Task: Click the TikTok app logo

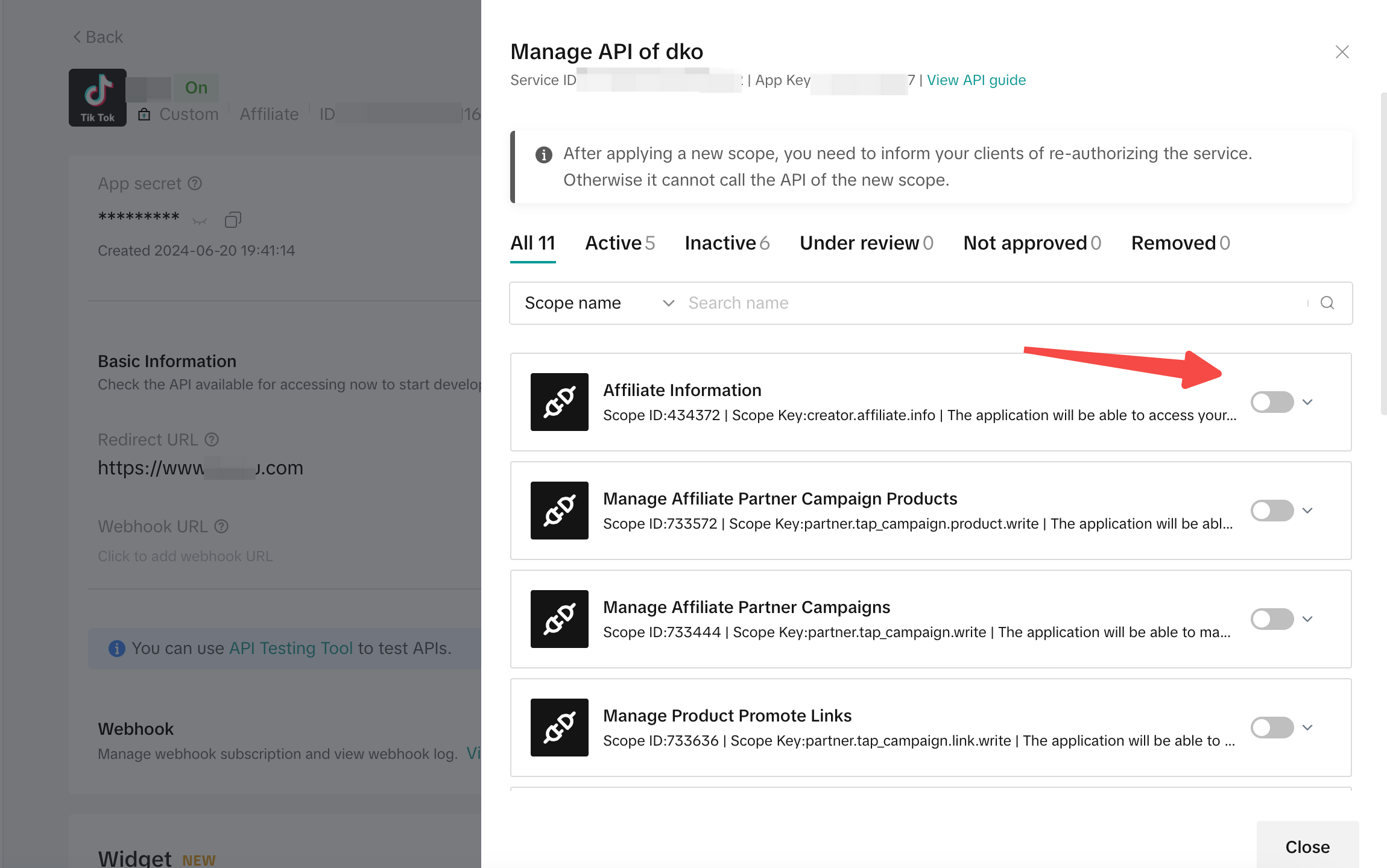Action: pos(98,97)
